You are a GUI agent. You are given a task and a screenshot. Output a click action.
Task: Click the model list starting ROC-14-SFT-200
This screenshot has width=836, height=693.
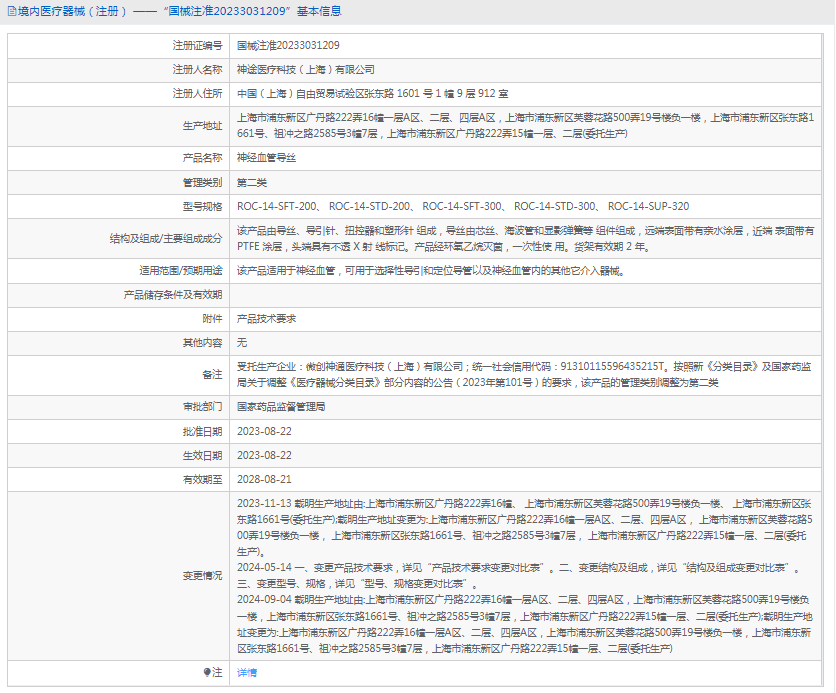click(x=463, y=206)
